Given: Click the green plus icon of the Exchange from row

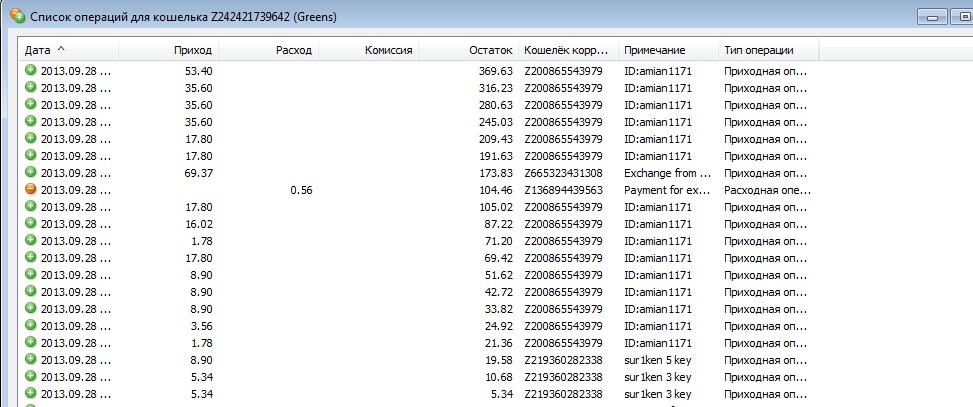Looking at the screenshot, I should pyautogui.click(x=30, y=172).
